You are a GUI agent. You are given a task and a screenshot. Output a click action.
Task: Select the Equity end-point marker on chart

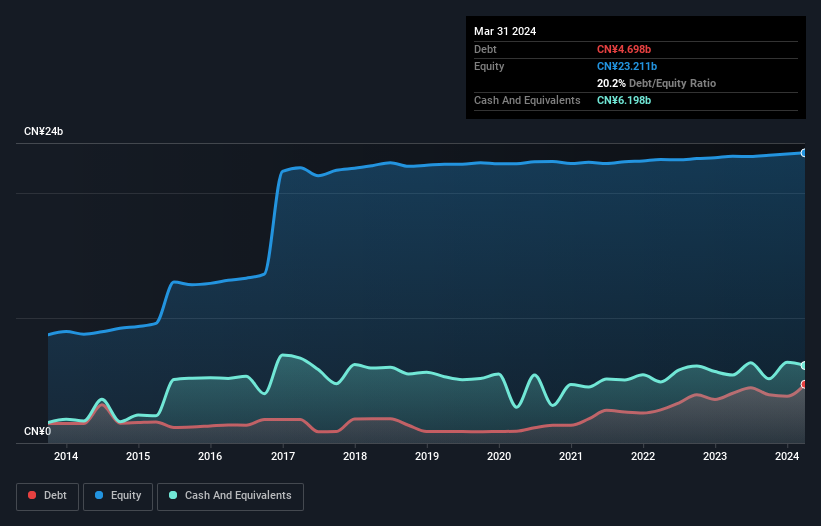pos(804,153)
